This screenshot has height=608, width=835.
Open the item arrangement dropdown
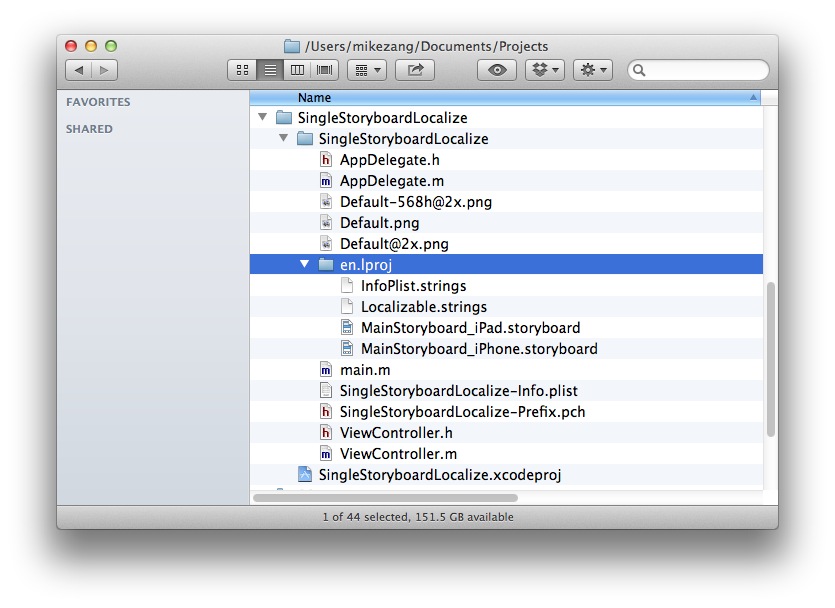pyautogui.click(x=367, y=70)
